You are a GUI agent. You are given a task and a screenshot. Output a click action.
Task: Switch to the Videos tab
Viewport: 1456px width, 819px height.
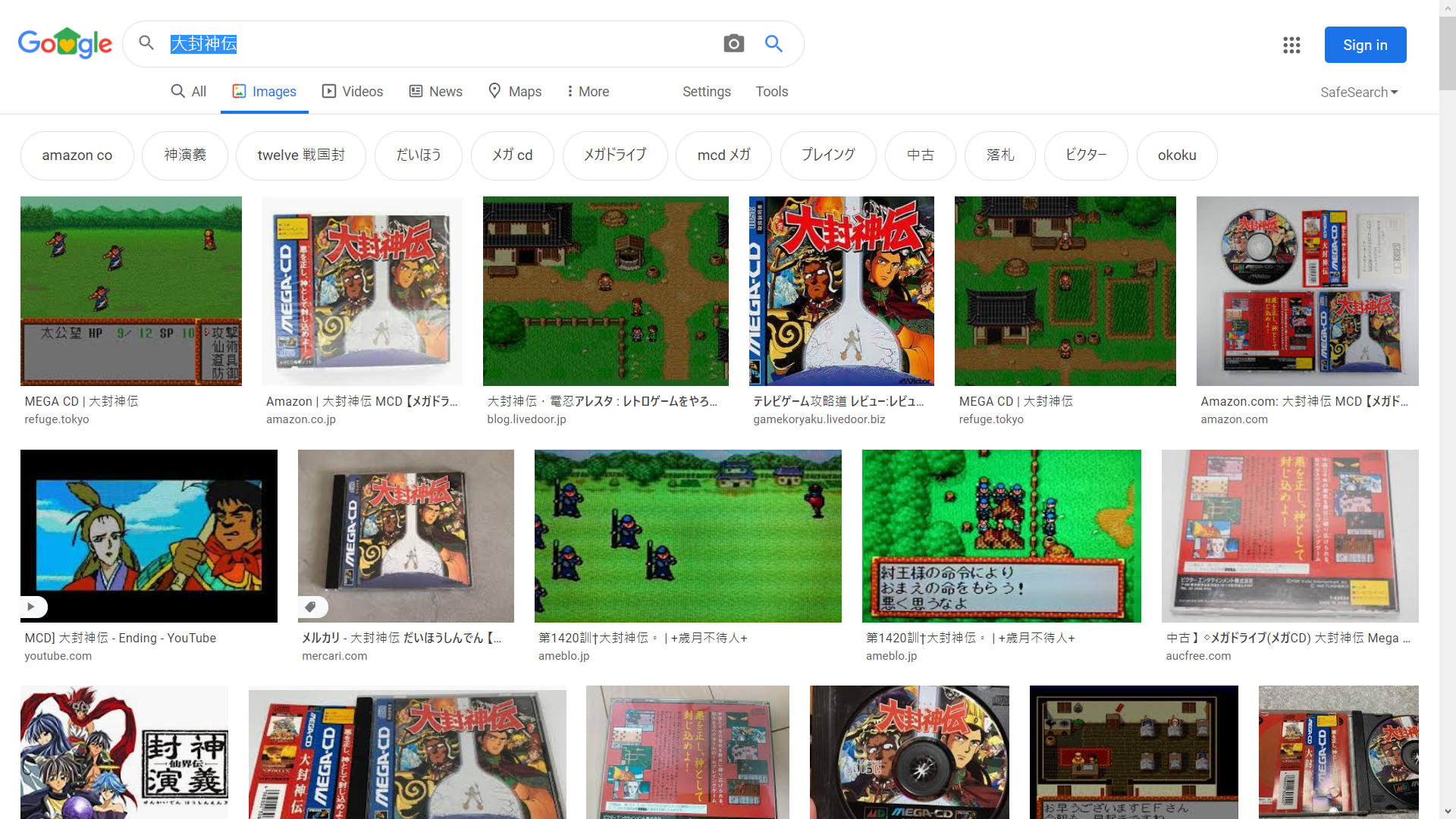(353, 92)
